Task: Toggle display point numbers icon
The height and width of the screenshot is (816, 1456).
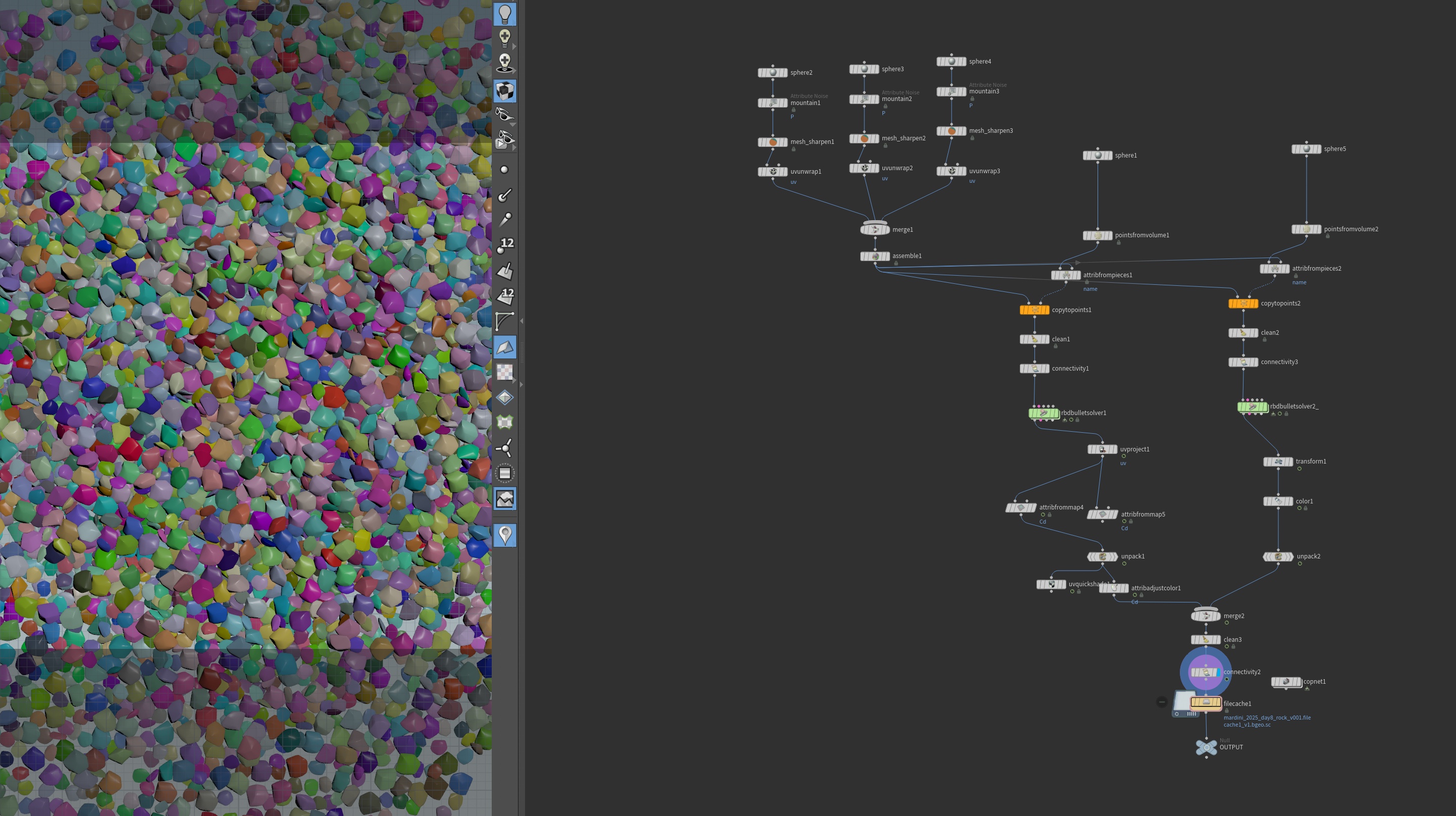Action: (x=505, y=245)
